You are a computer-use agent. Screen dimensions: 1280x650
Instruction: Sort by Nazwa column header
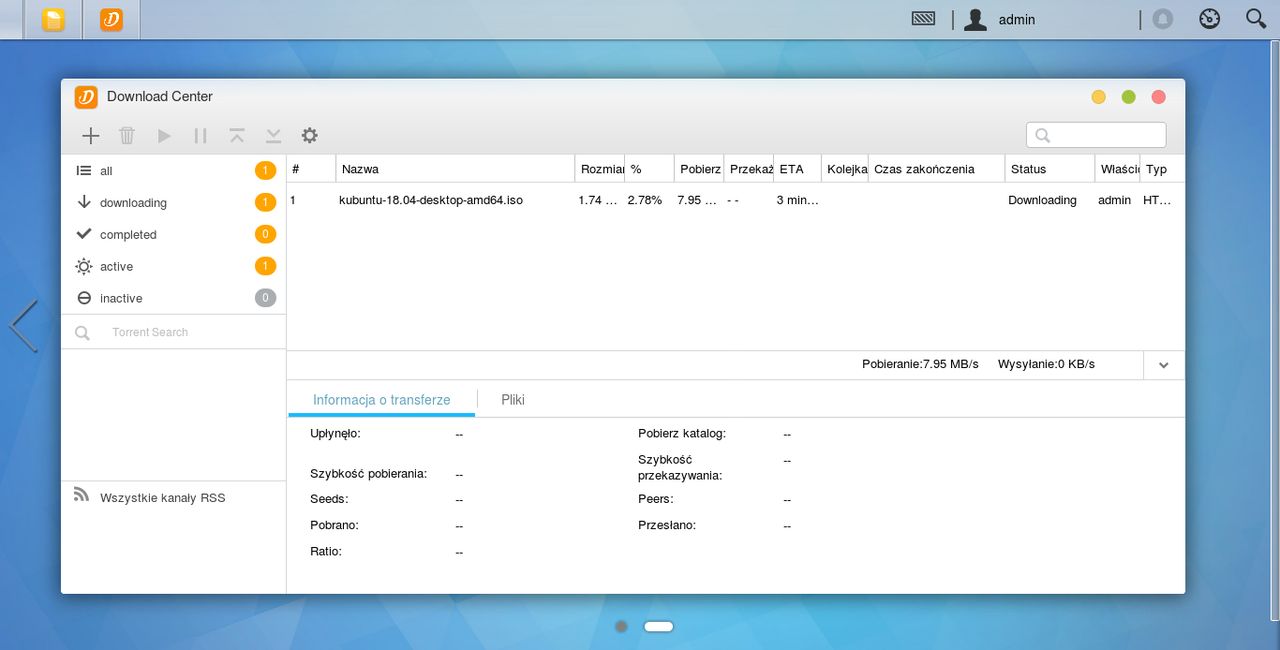(455, 169)
